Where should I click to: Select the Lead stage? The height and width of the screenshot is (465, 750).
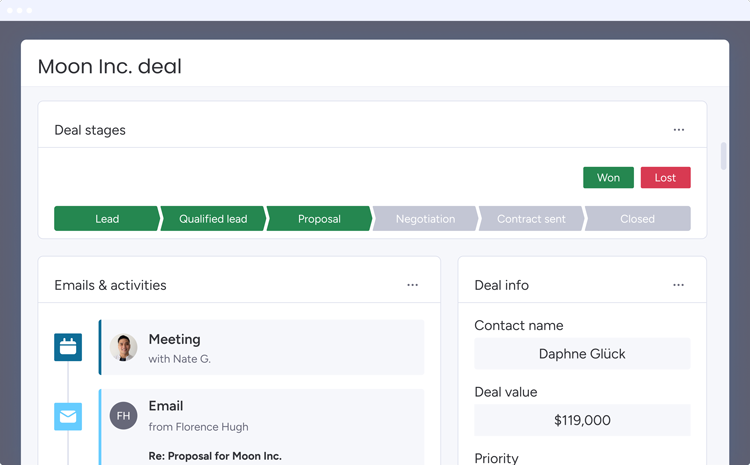[107, 219]
